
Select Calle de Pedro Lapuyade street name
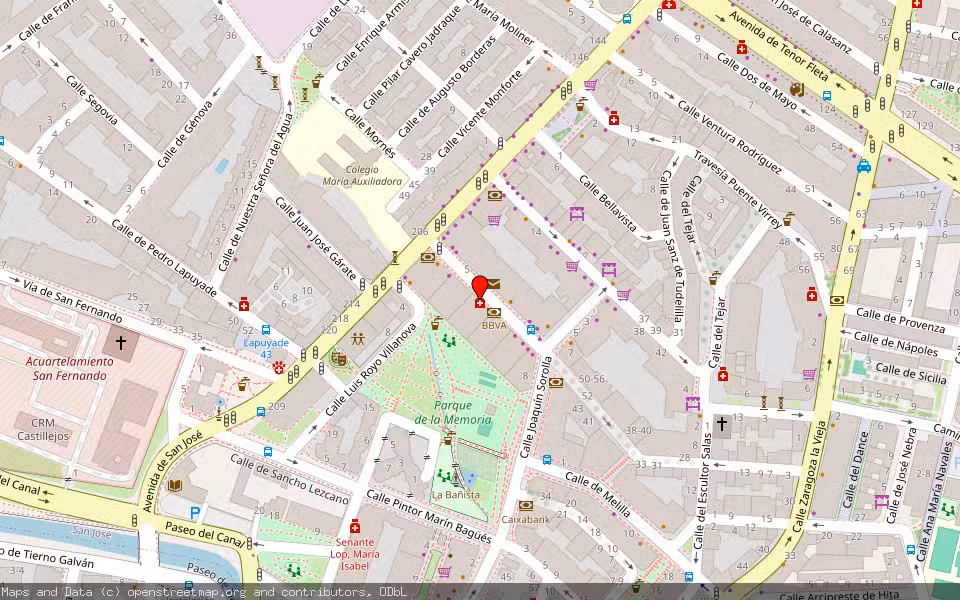[x=163, y=257]
